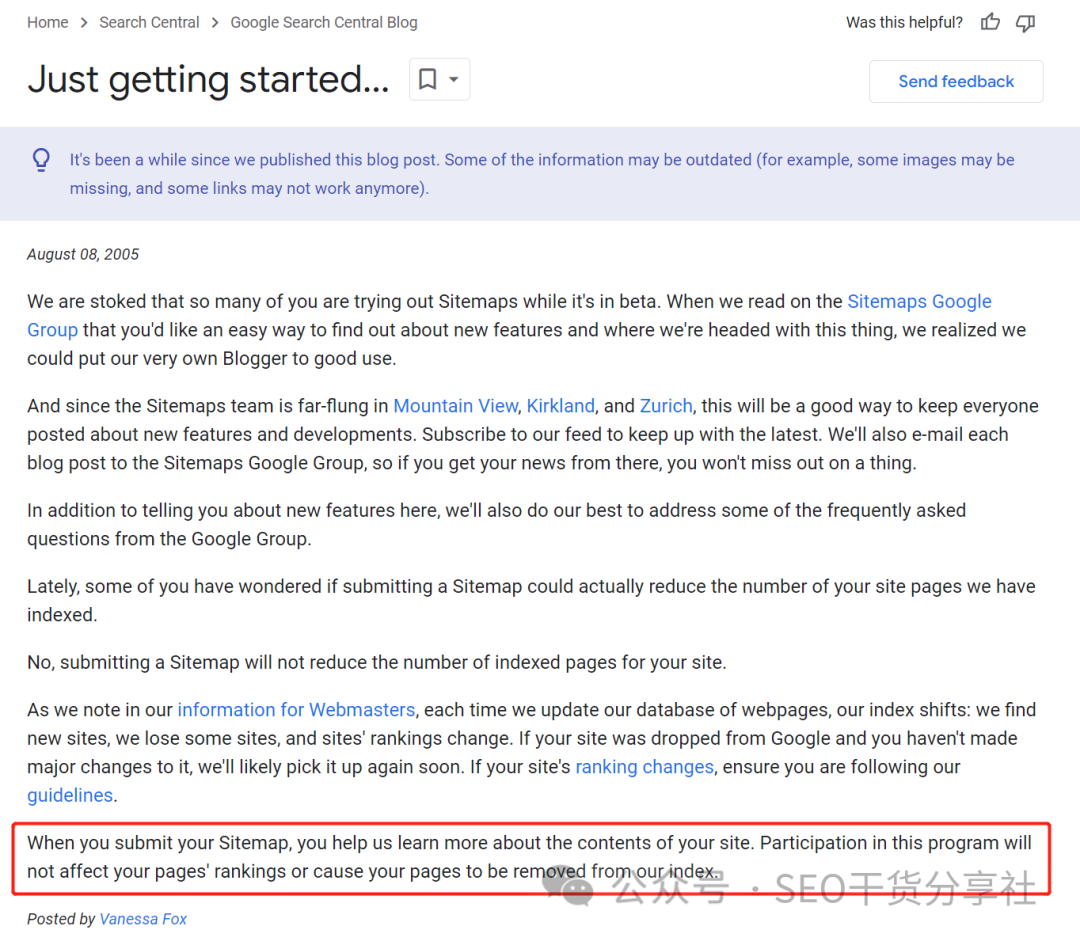Click the date 'August 08, 2005'

pos(83,254)
